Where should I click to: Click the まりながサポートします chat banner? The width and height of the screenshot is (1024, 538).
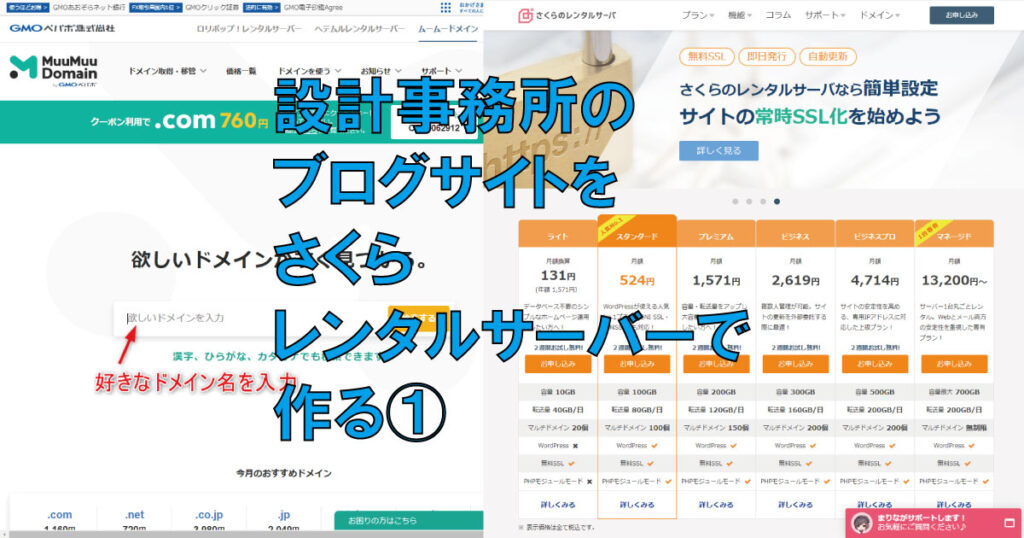click(933, 523)
